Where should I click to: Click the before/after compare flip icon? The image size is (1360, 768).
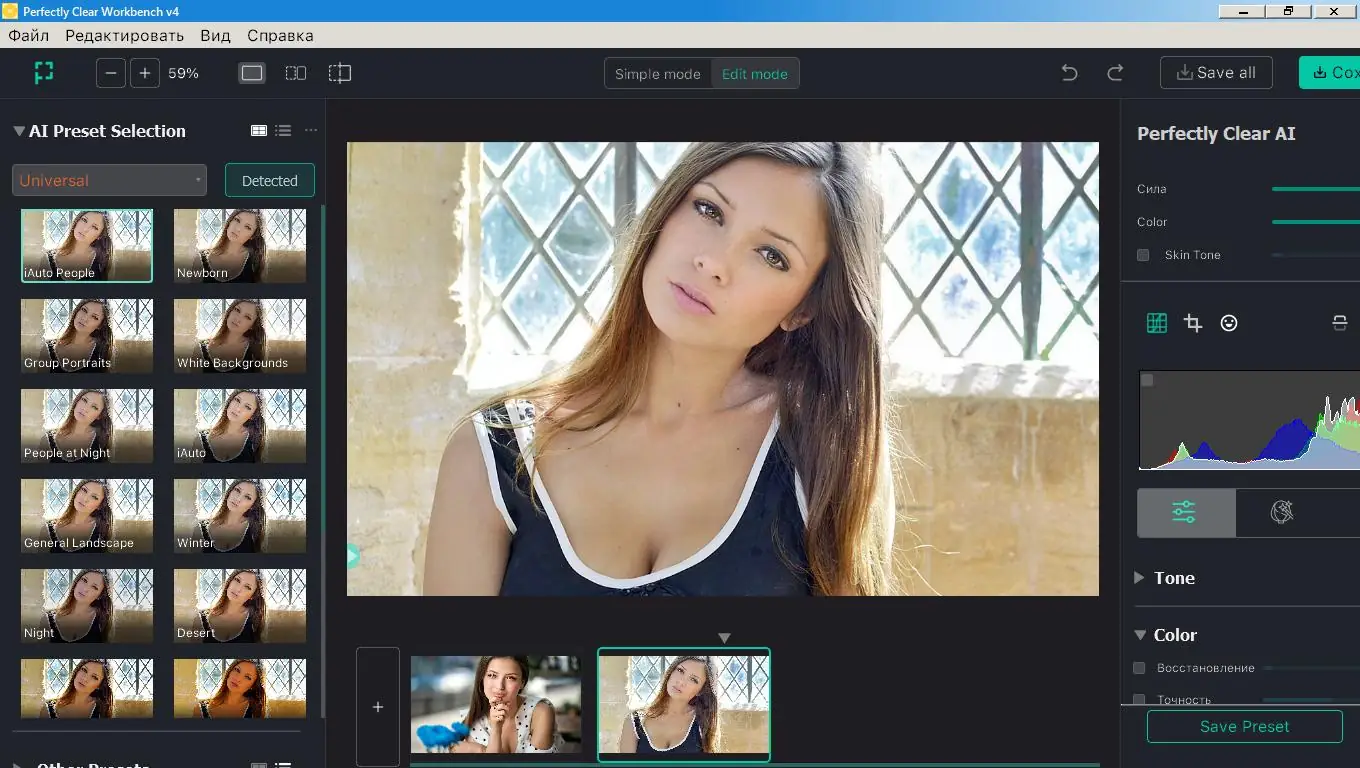[x=1338, y=322]
